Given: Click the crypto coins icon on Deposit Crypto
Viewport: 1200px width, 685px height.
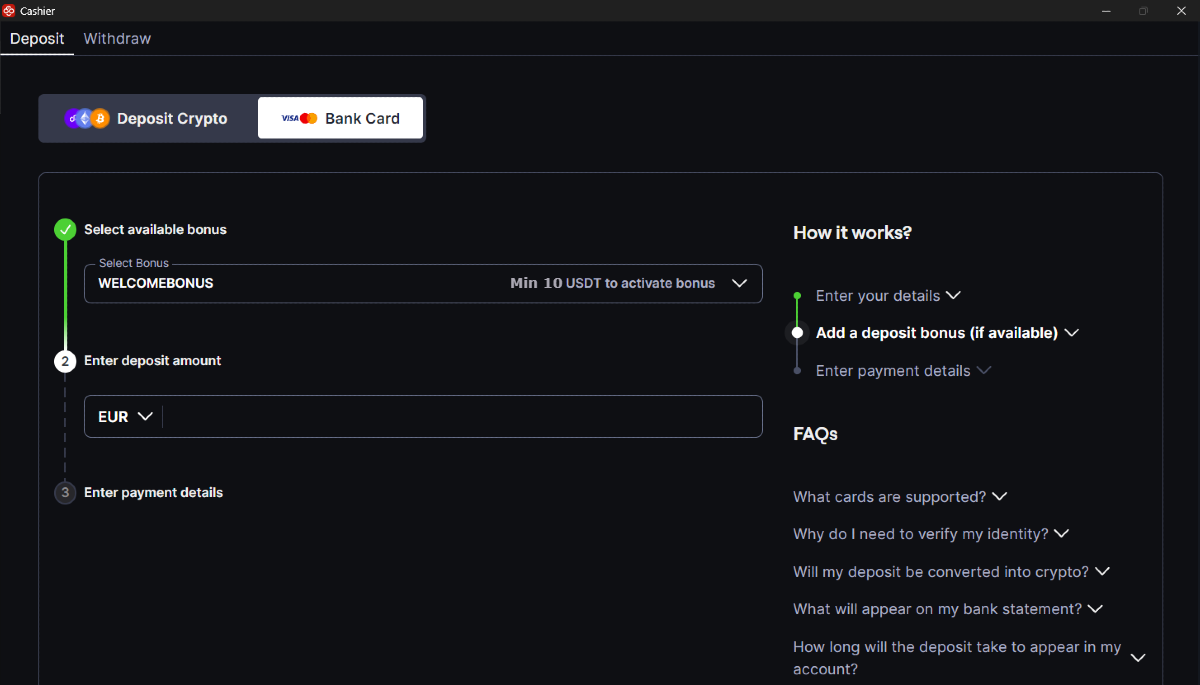Looking at the screenshot, I should point(87,118).
